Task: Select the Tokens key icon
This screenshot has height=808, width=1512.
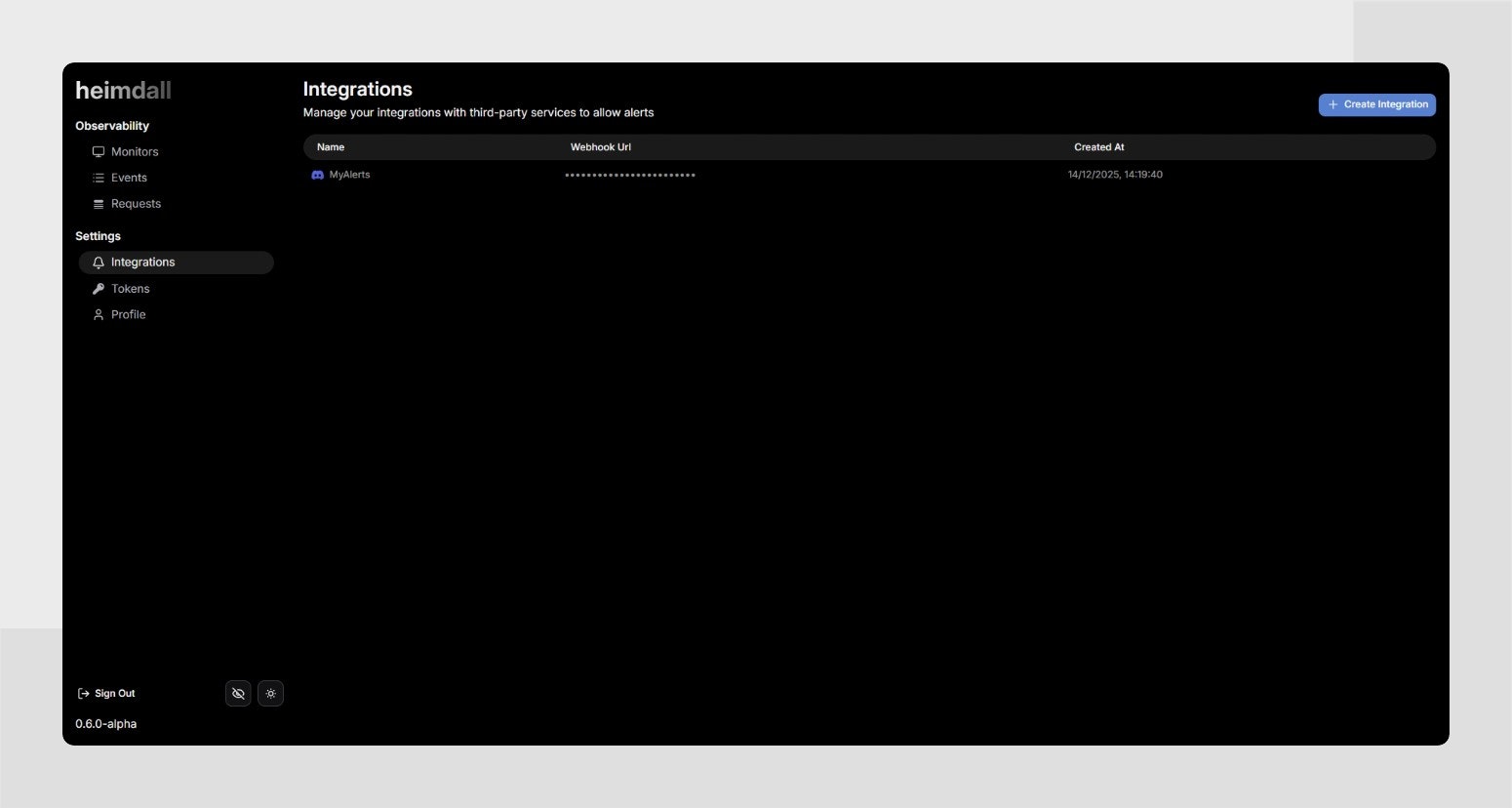Action: 99,288
